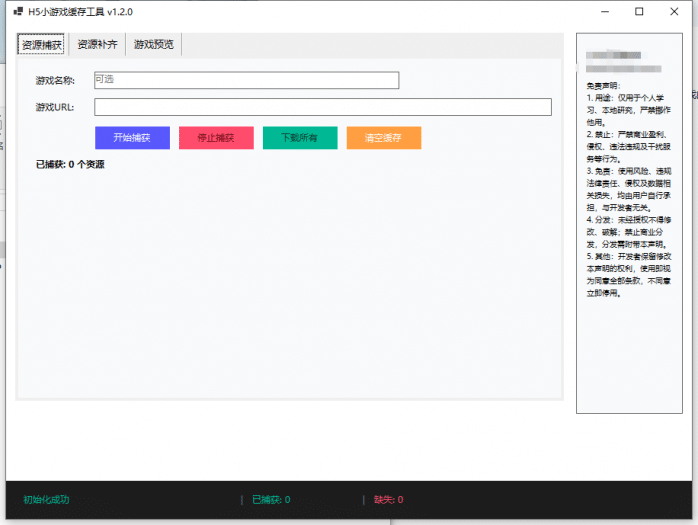Click into the 游戏URL text box
This screenshot has width=698, height=525.
point(322,107)
